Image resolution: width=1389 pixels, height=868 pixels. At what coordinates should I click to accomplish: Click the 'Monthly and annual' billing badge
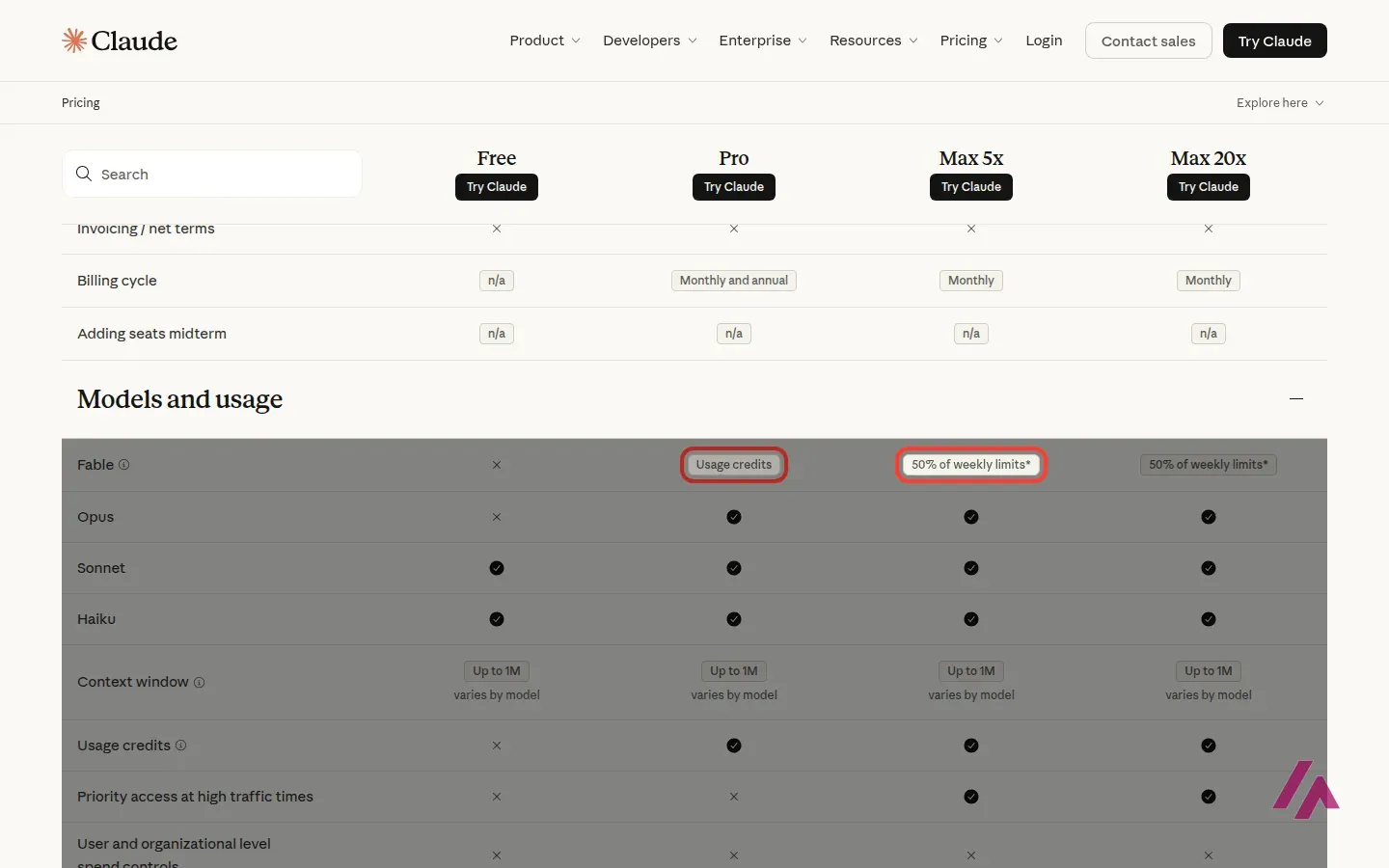[x=734, y=281]
